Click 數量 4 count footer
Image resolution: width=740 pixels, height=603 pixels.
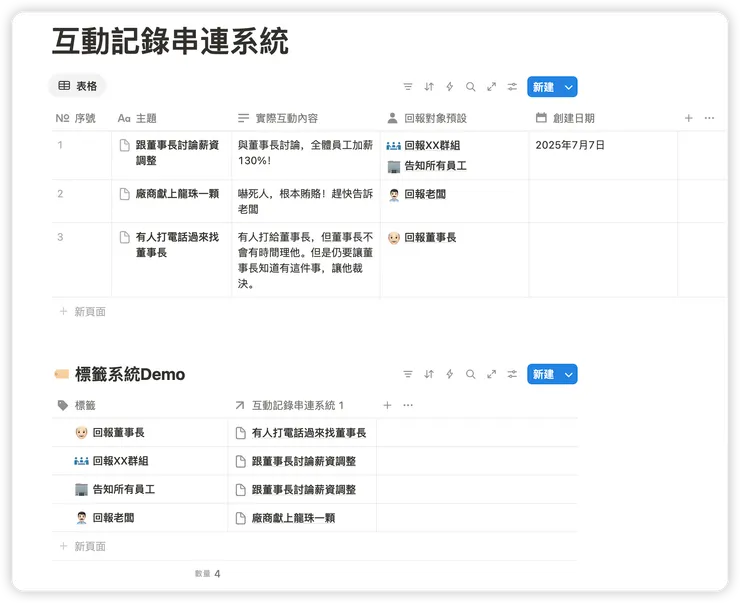(208, 574)
